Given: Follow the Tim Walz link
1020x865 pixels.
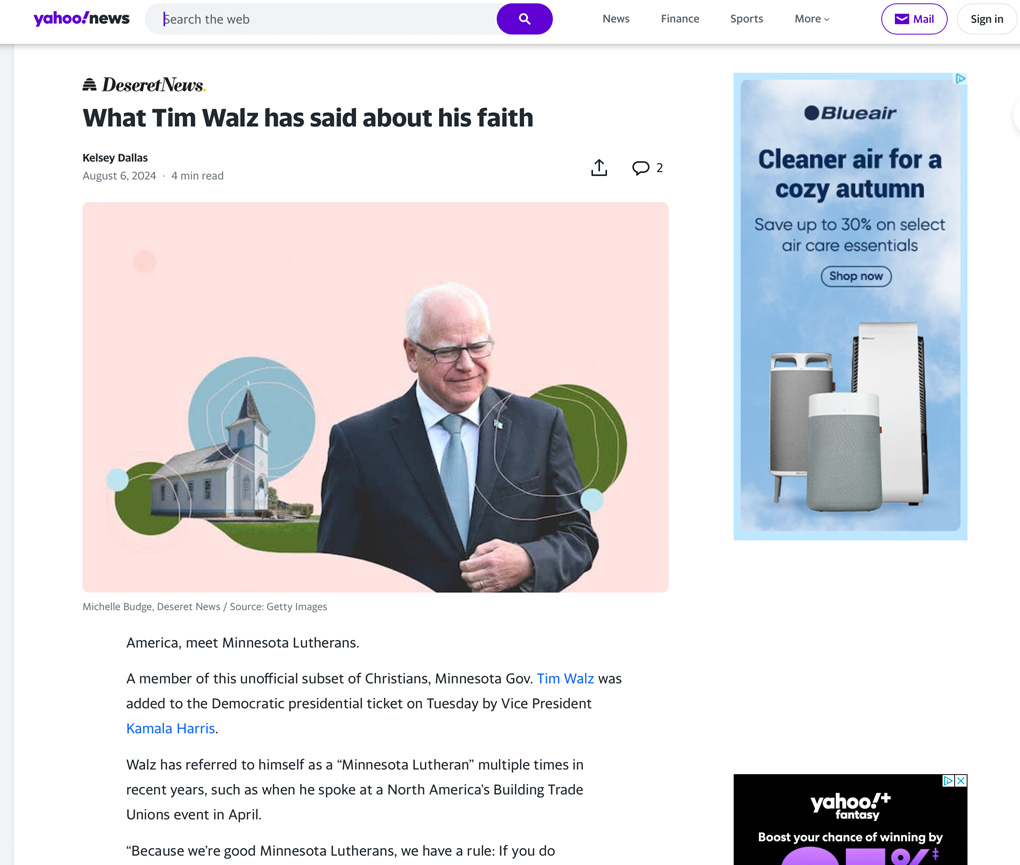Looking at the screenshot, I should click(565, 678).
